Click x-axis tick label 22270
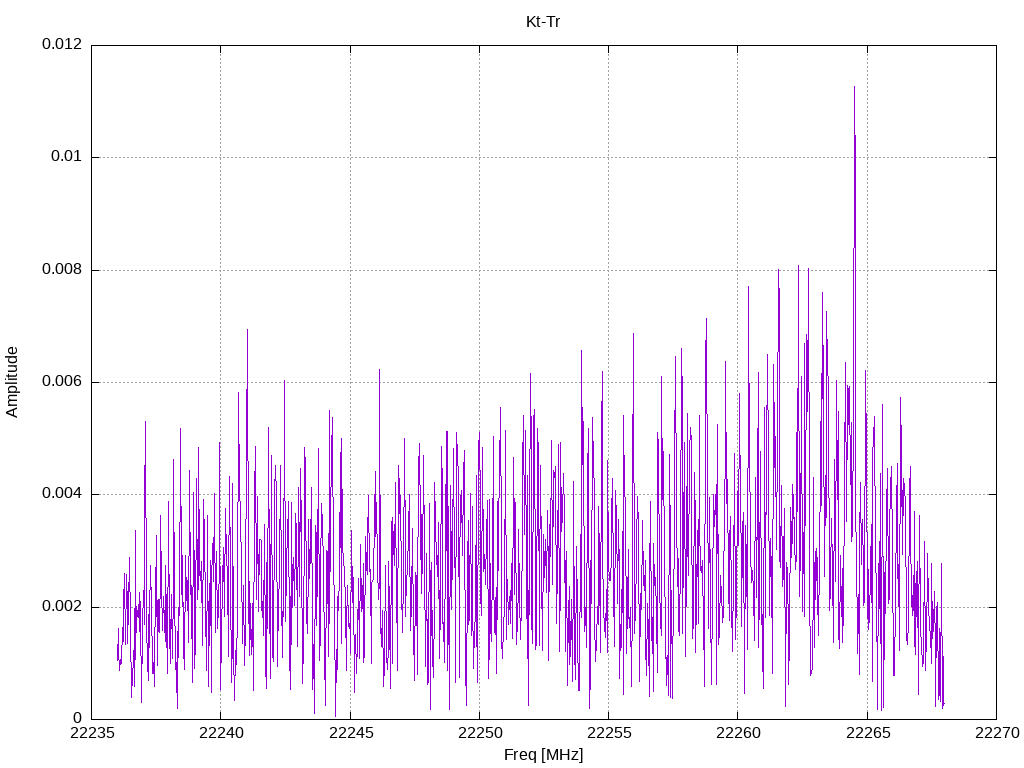 coord(997,733)
